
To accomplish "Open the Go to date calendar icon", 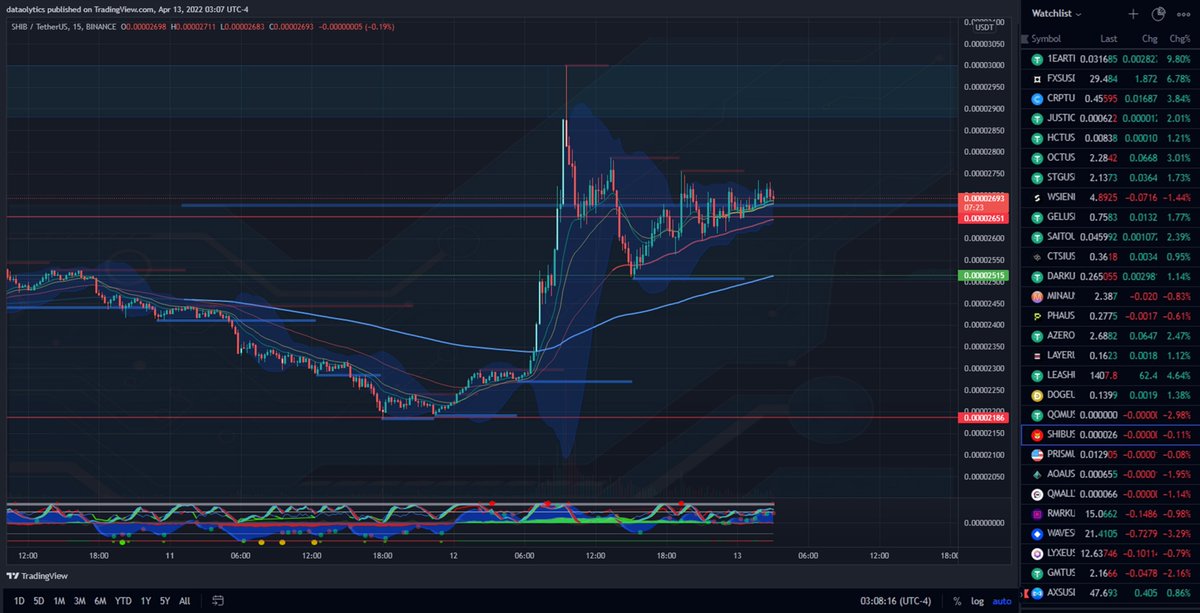I will [x=218, y=601].
